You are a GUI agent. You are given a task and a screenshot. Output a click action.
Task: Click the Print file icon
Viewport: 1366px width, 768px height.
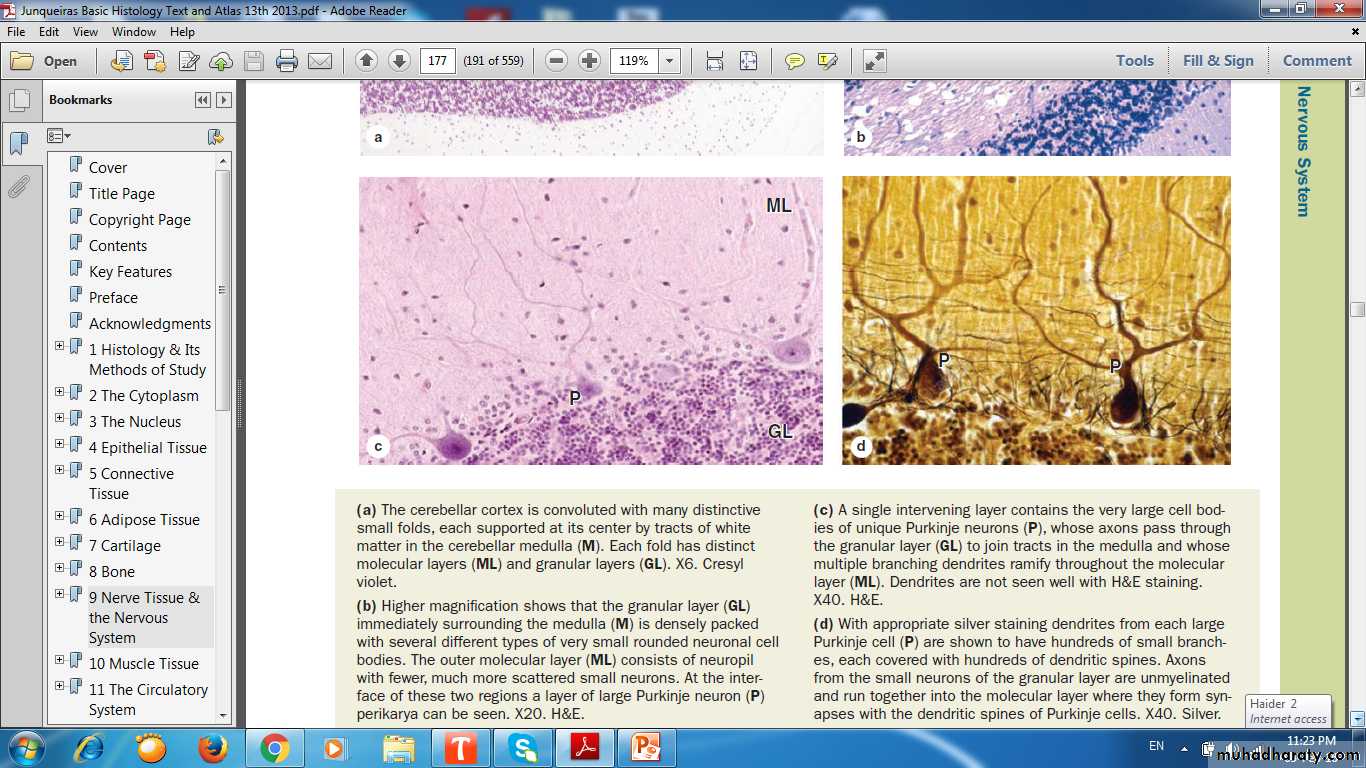(x=287, y=61)
